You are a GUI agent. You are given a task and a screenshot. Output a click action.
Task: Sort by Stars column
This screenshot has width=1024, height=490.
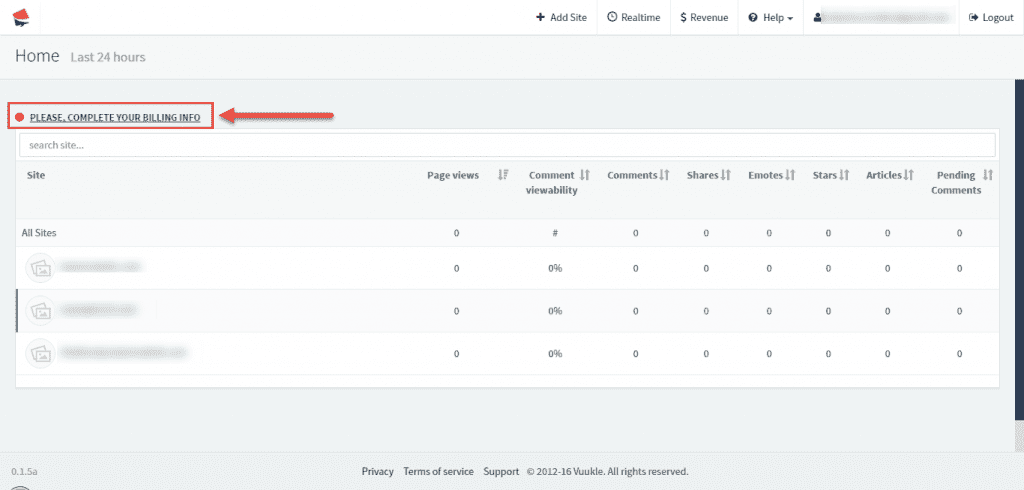[844, 175]
